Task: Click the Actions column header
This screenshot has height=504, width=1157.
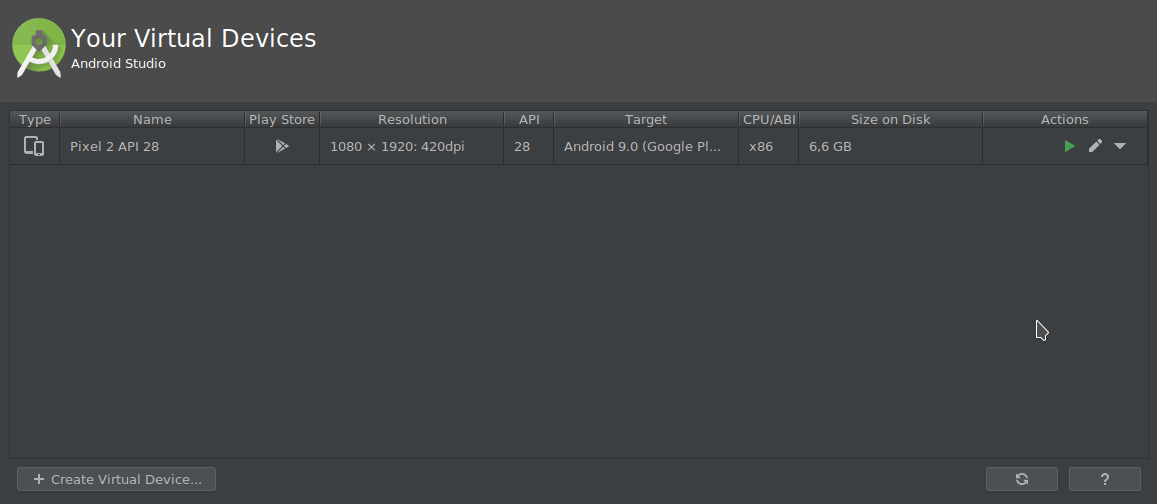Action: 1065,120
